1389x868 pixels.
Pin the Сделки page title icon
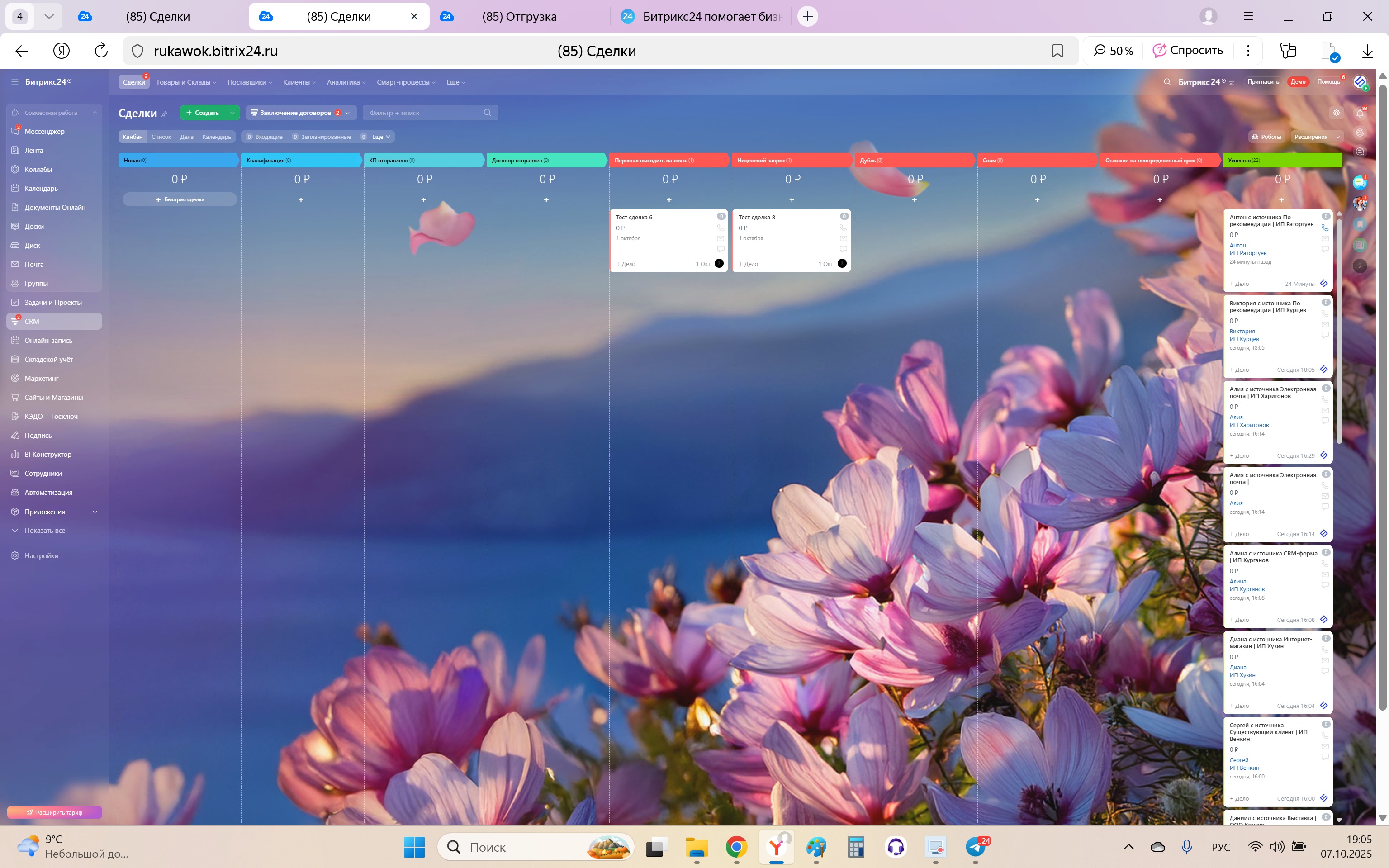(x=164, y=114)
